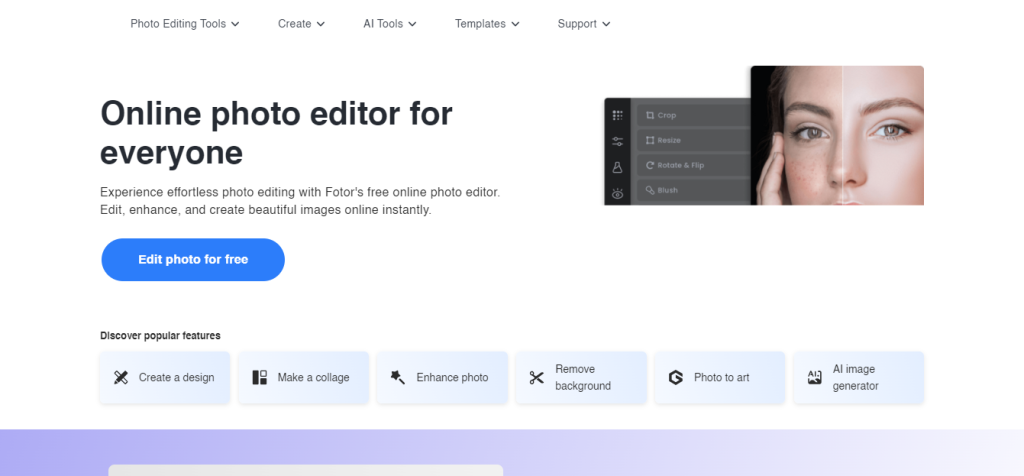Click the Edit photo for free button
The height and width of the screenshot is (476, 1024).
pyautogui.click(x=193, y=259)
